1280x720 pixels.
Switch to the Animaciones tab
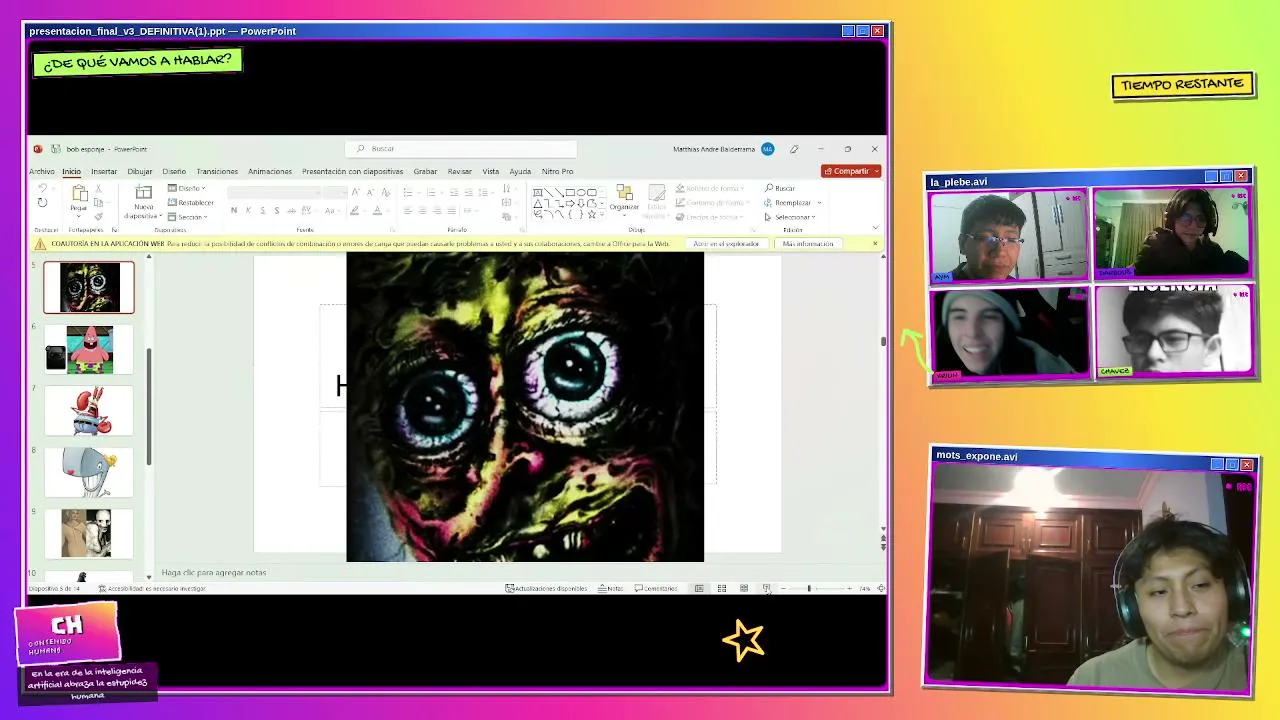(x=270, y=171)
